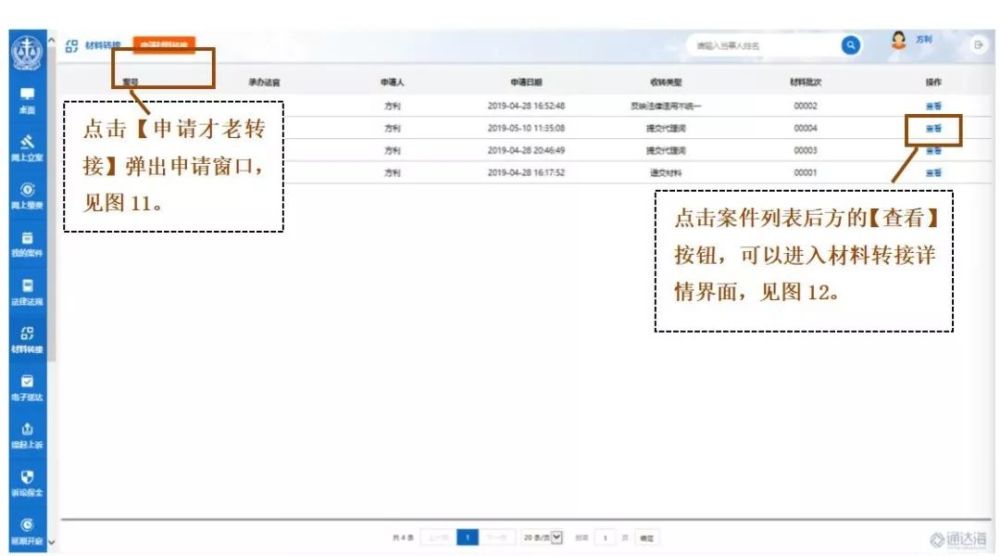Click the orange 申请材料转接 button

pyautogui.click(x=164, y=45)
